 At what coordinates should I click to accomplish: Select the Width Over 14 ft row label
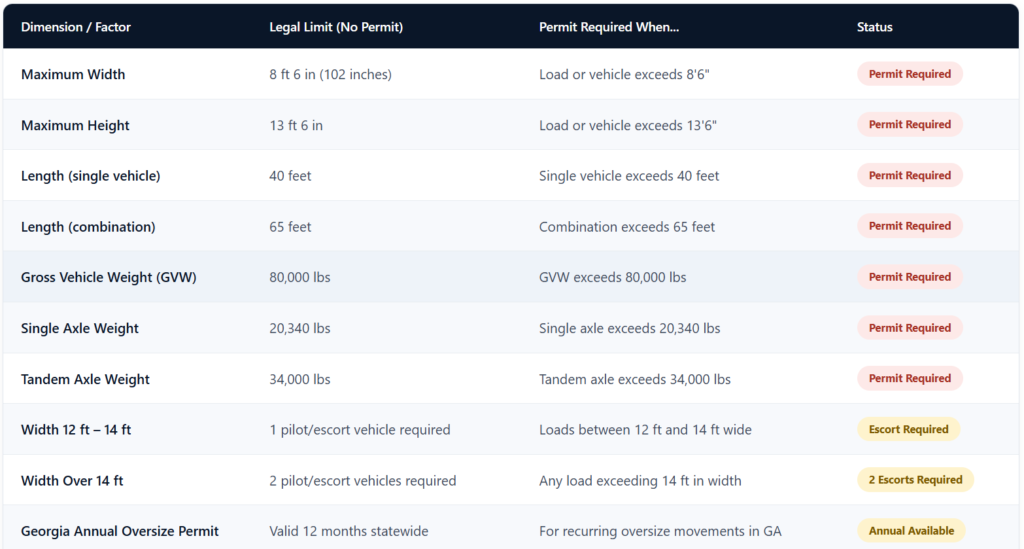[72, 480]
